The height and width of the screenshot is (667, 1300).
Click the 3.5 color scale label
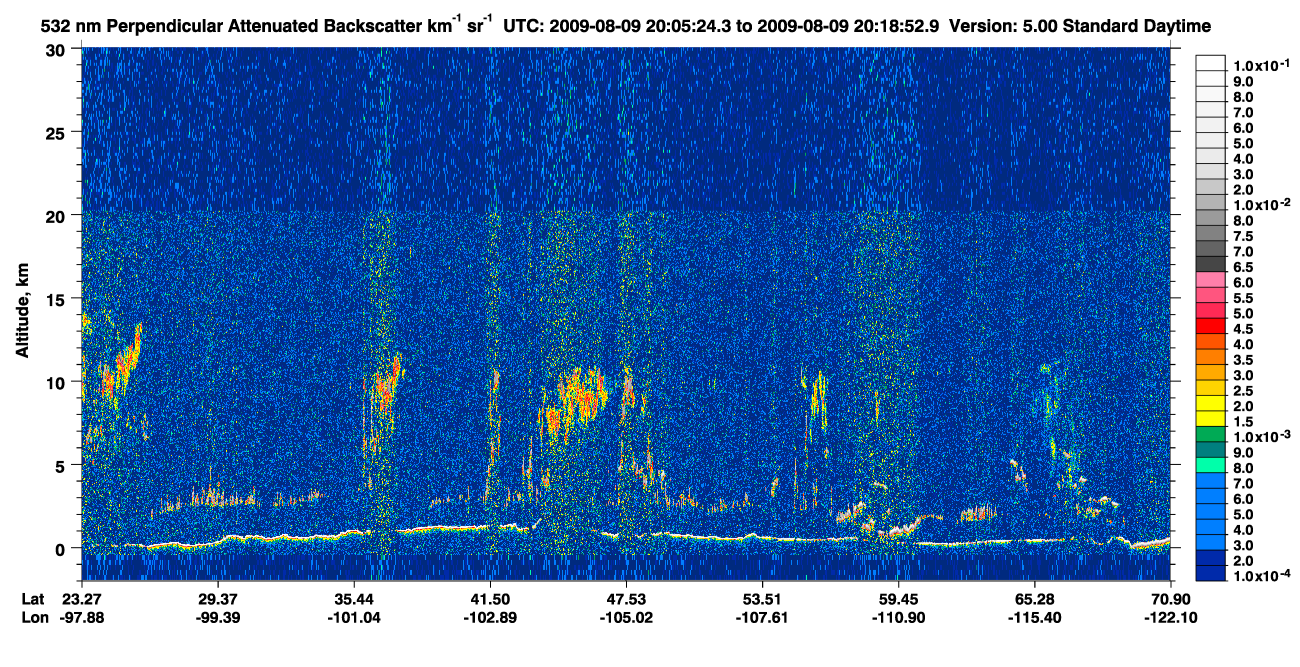(1241, 360)
